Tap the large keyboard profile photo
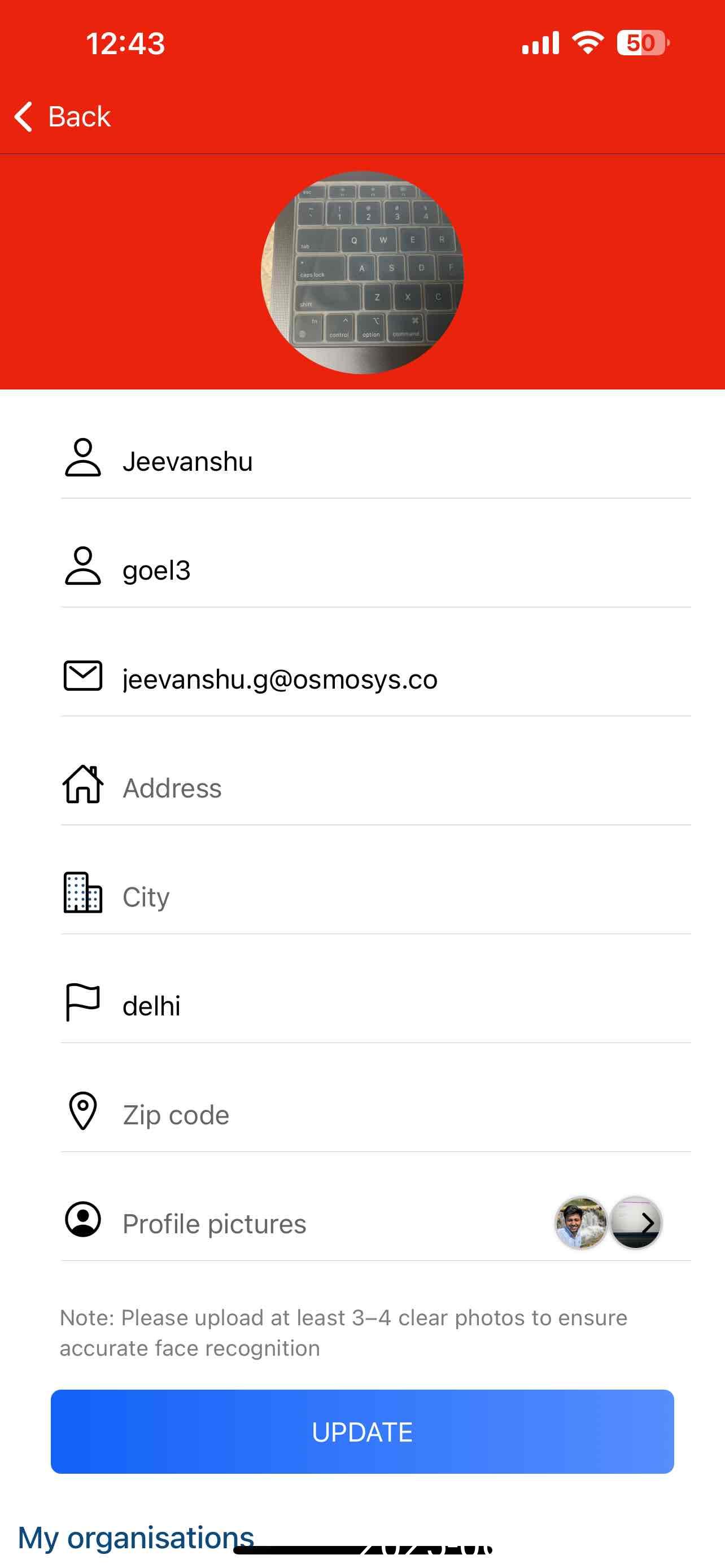Screen dimensions: 725x1568 pyautogui.click(x=362, y=272)
